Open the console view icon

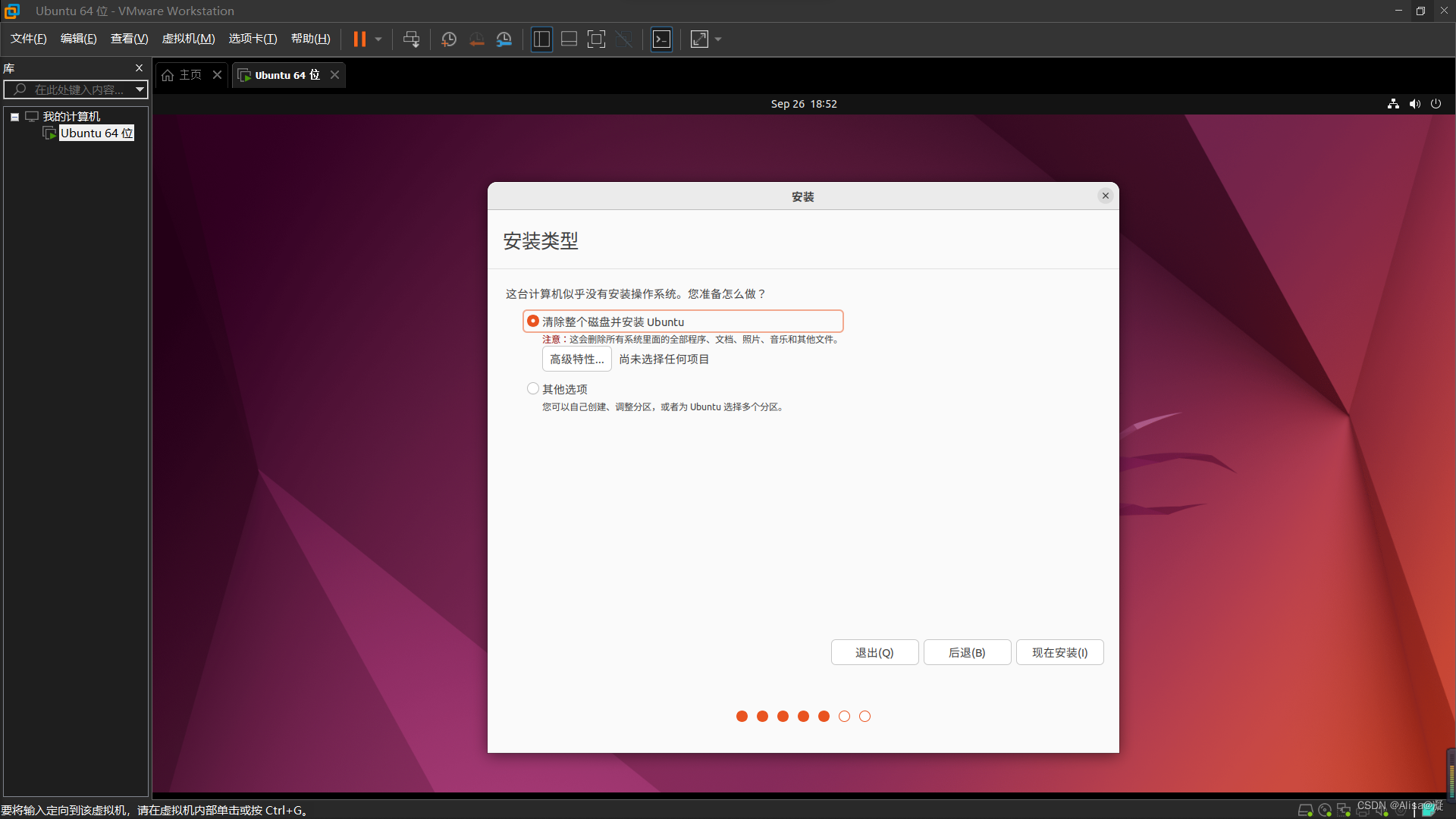click(661, 39)
